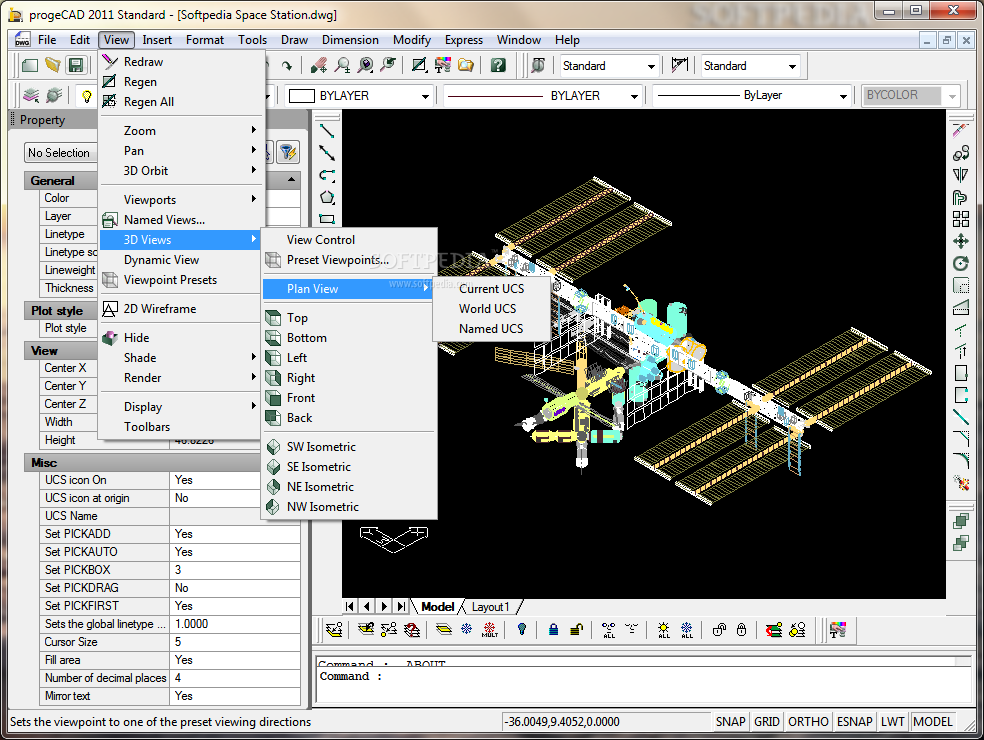Viewport: 984px width, 740px height.
Task: Switch to the Layout1 tab
Action: (x=490, y=607)
